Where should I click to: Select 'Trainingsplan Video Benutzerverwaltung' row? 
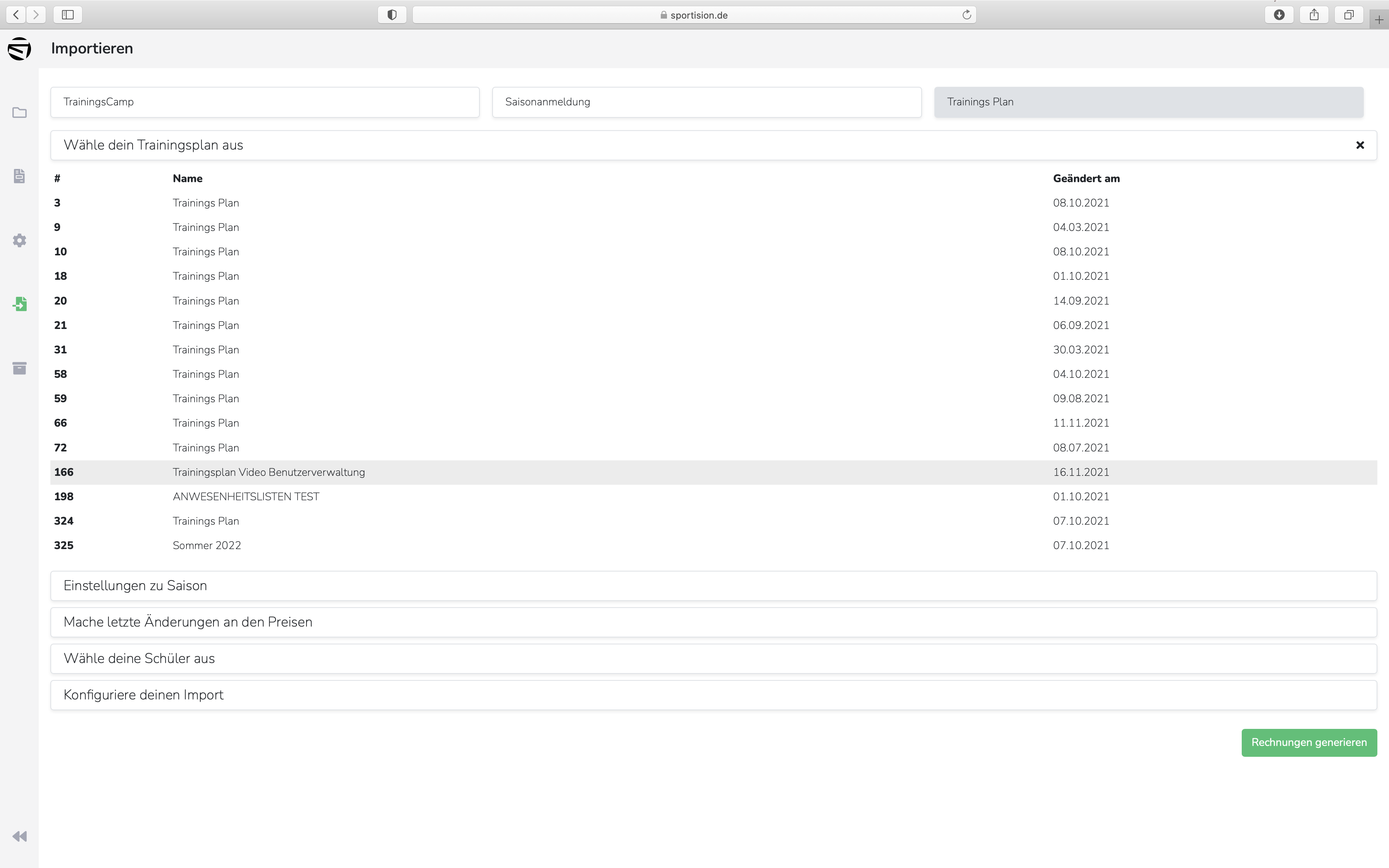[713, 472]
